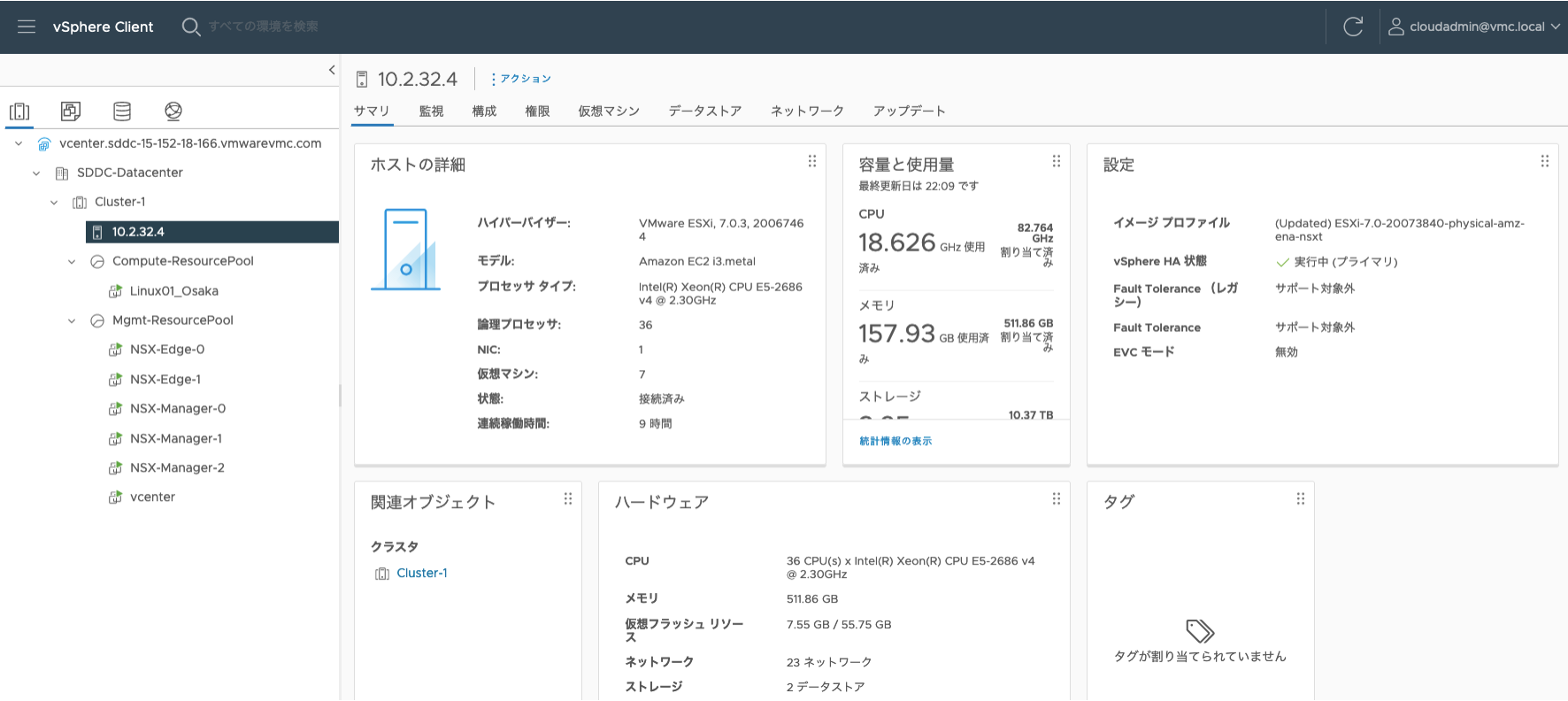Switch to the 監視 tab
The width and height of the screenshot is (1568, 701).
(431, 111)
